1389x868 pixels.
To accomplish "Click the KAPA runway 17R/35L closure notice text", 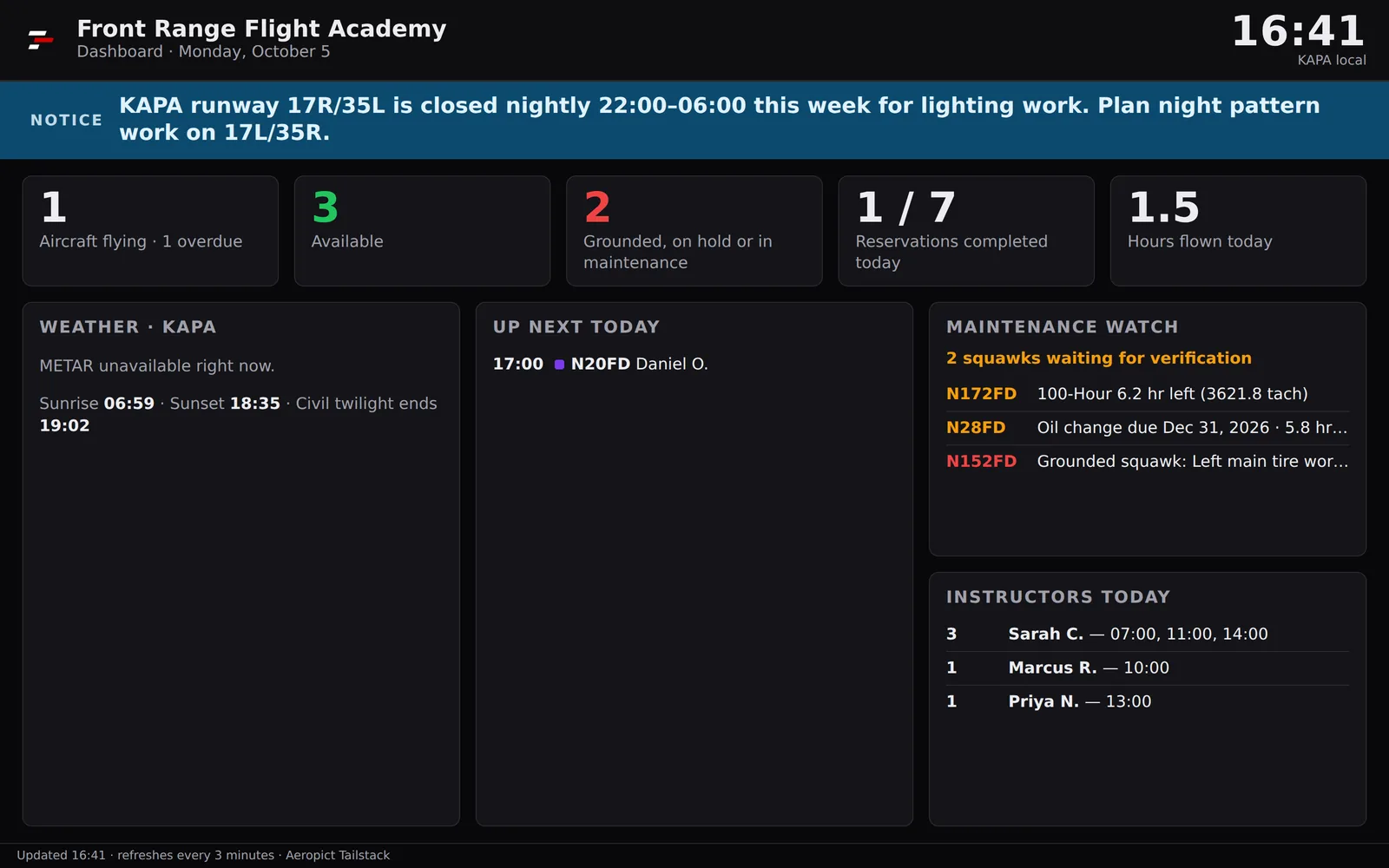I will point(719,119).
